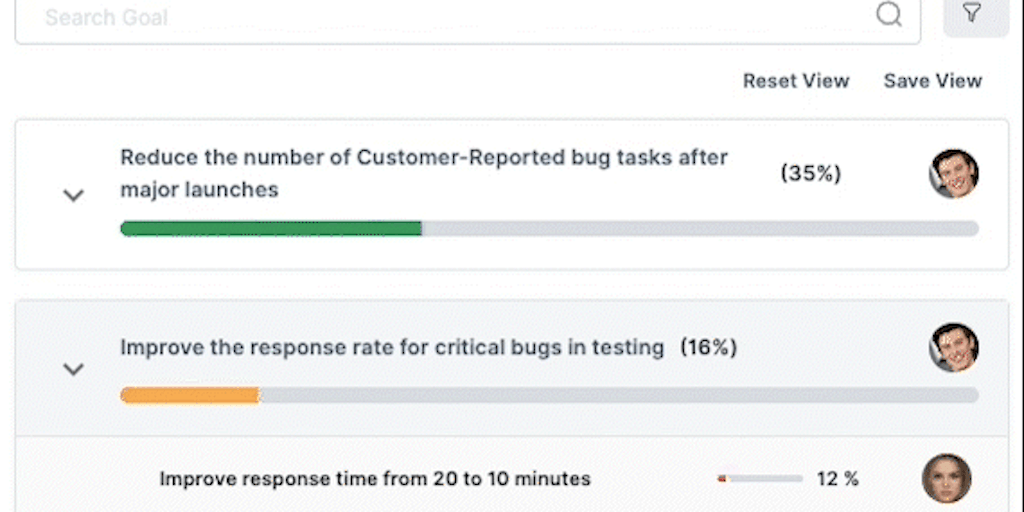Click owner avatar on the critical bugs goal
The height and width of the screenshot is (512, 1024).
tap(953, 348)
